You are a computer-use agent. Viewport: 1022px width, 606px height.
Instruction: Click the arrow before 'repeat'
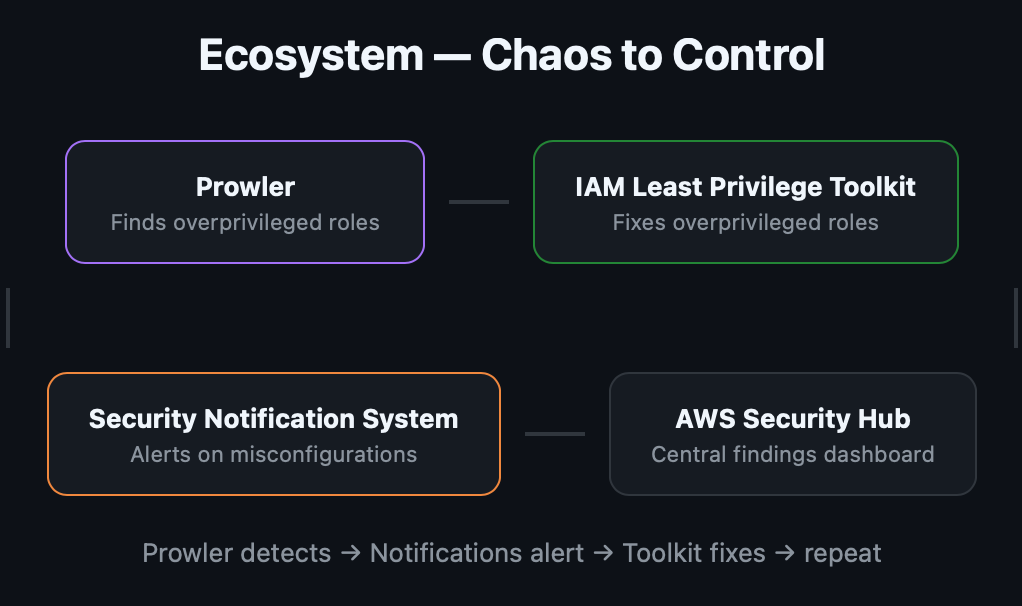click(x=784, y=553)
